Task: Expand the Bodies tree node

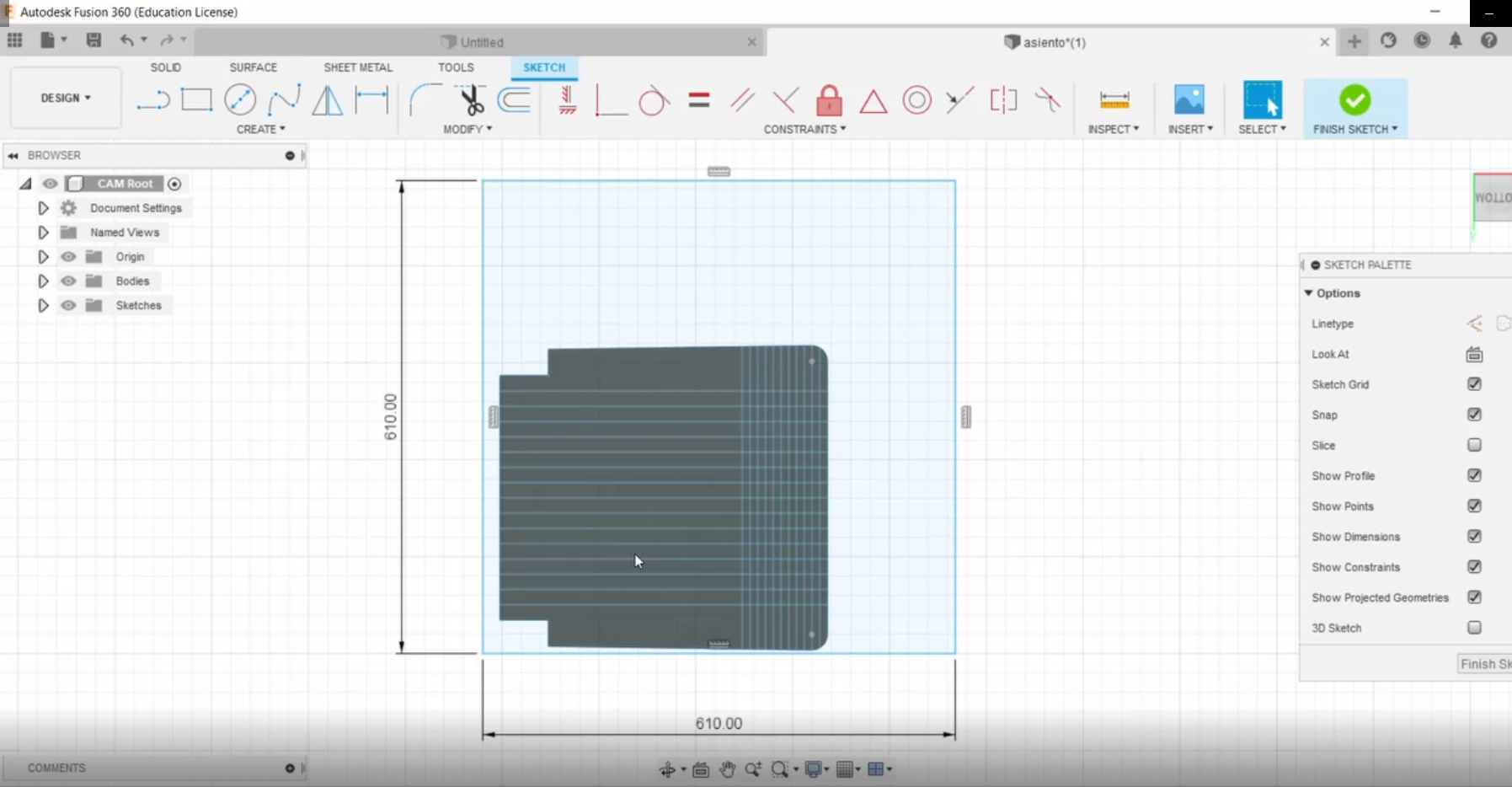Action: (x=43, y=281)
